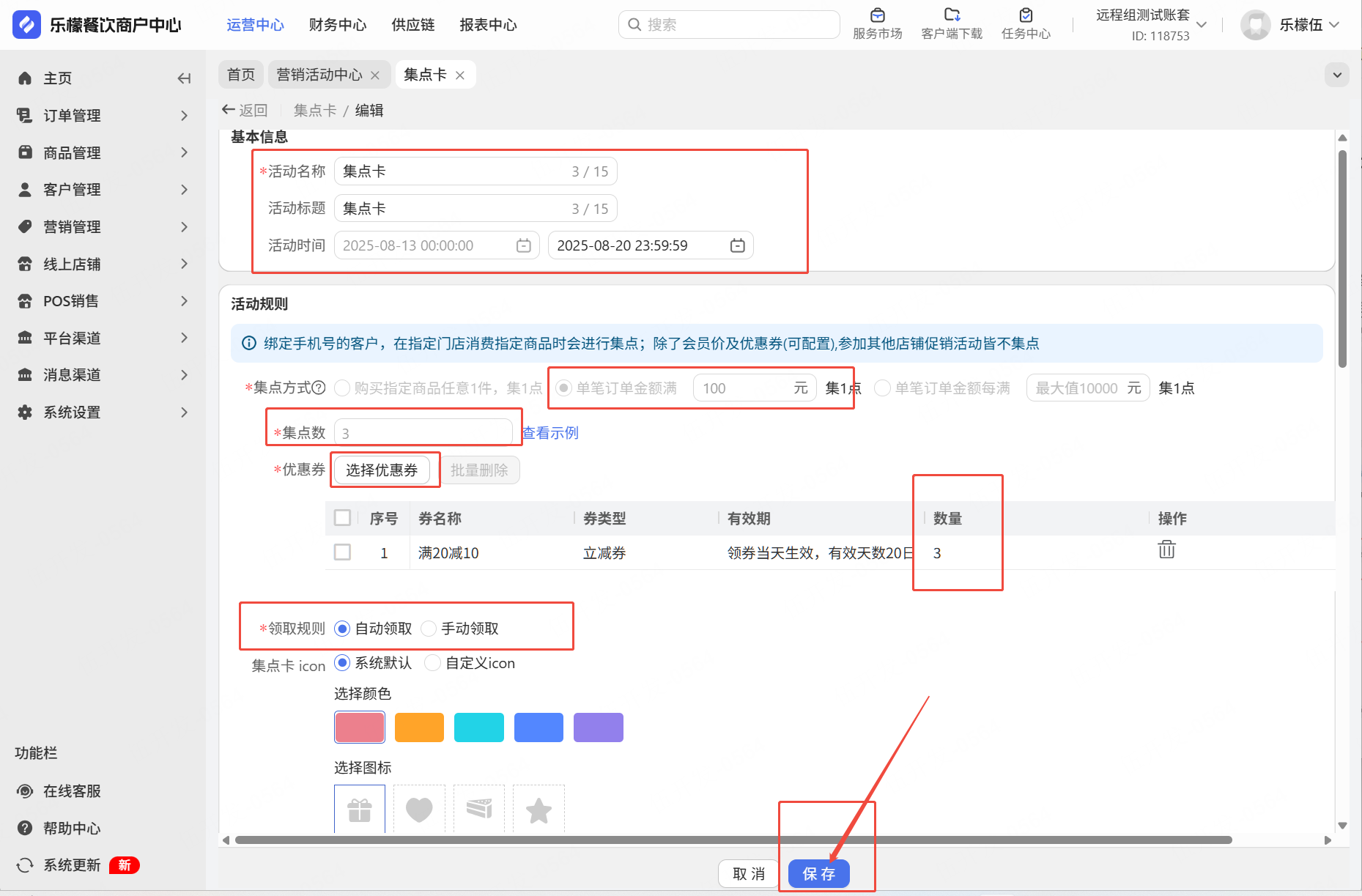Expand the 商品管理 menu chevron
The width and height of the screenshot is (1362, 896).
coord(185,152)
